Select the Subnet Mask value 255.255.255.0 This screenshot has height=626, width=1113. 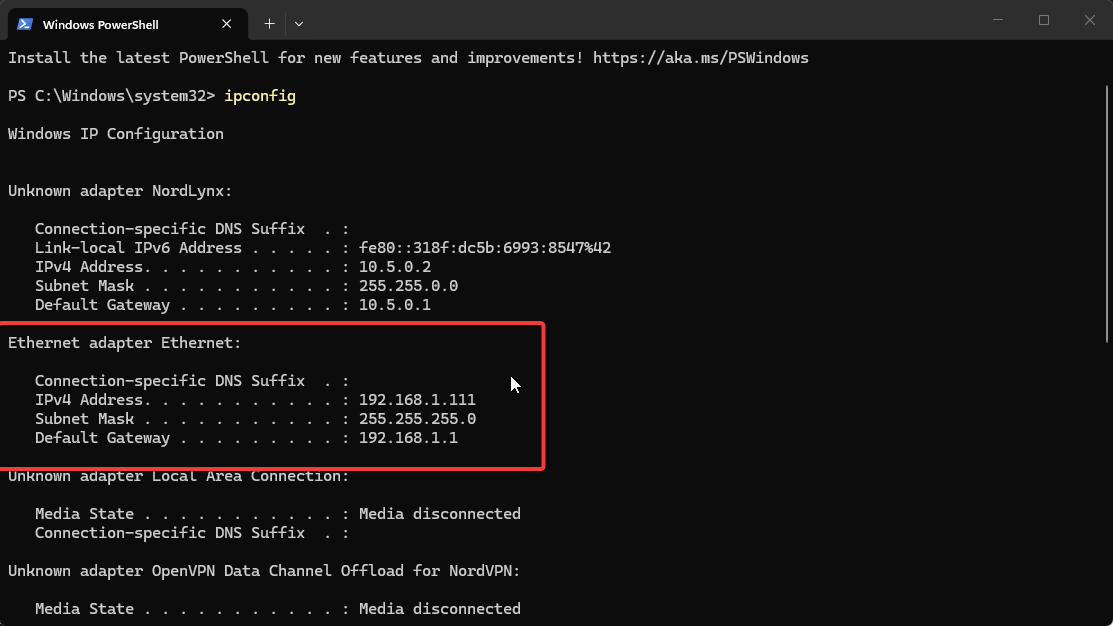(x=417, y=418)
